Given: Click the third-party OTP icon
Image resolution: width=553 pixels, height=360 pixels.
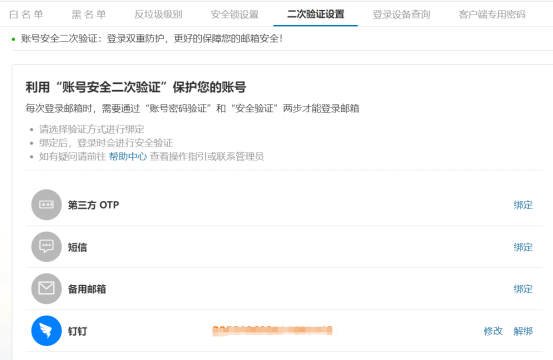Looking at the screenshot, I should (x=47, y=205).
